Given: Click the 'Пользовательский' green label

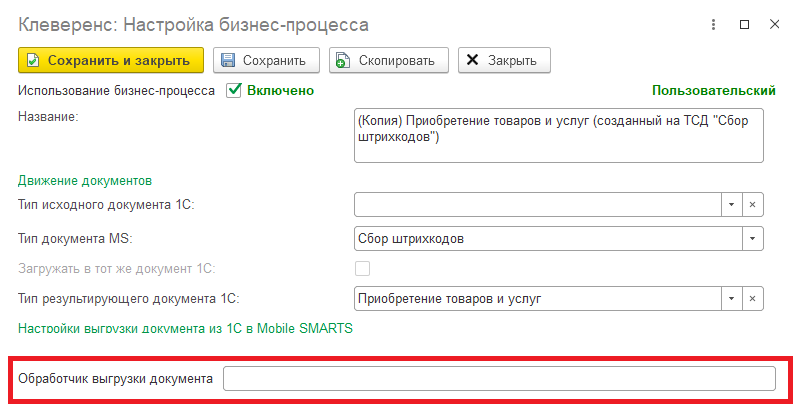Looking at the screenshot, I should coord(714,90).
